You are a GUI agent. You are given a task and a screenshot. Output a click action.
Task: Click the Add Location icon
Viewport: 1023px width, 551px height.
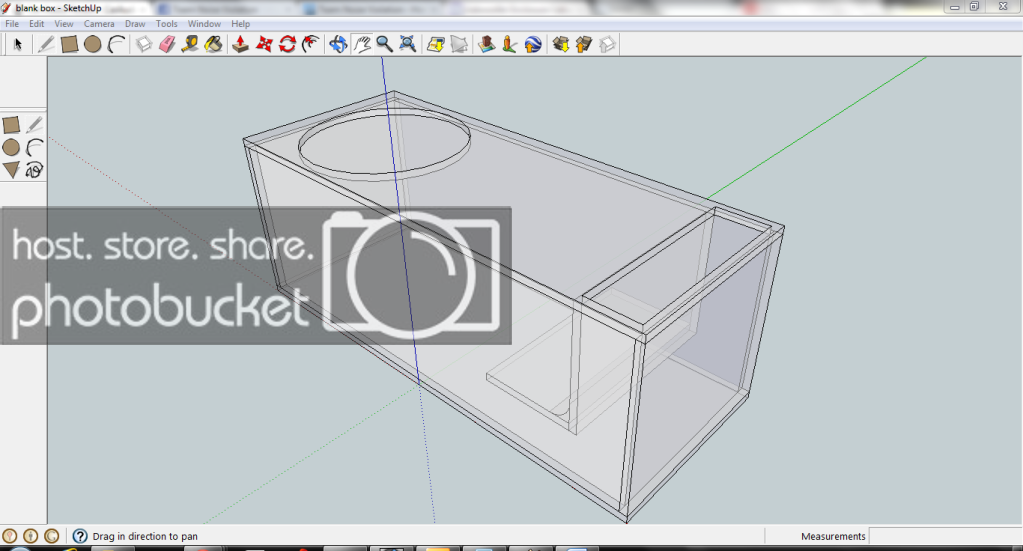(x=435, y=44)
